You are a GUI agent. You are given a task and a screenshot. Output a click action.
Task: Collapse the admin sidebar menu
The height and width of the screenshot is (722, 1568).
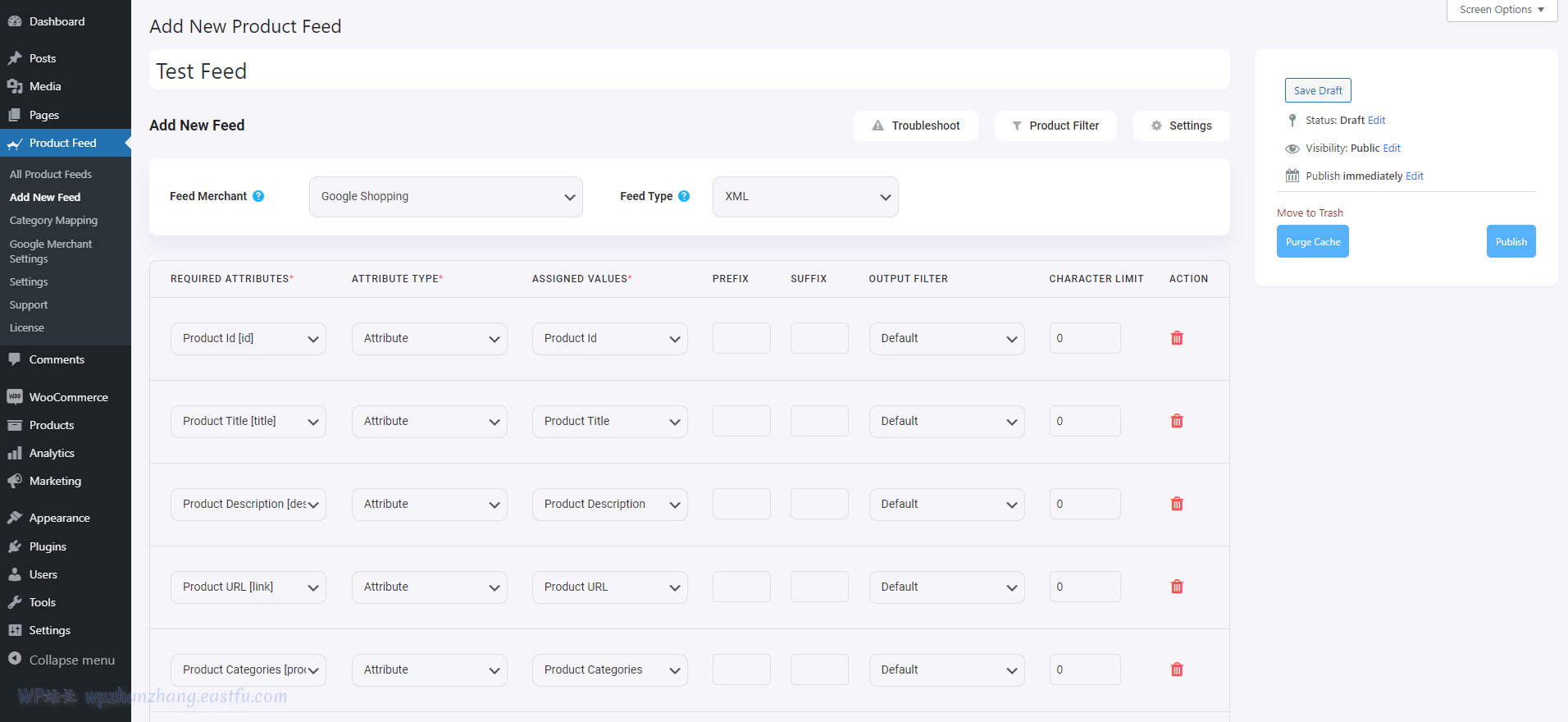71,660
